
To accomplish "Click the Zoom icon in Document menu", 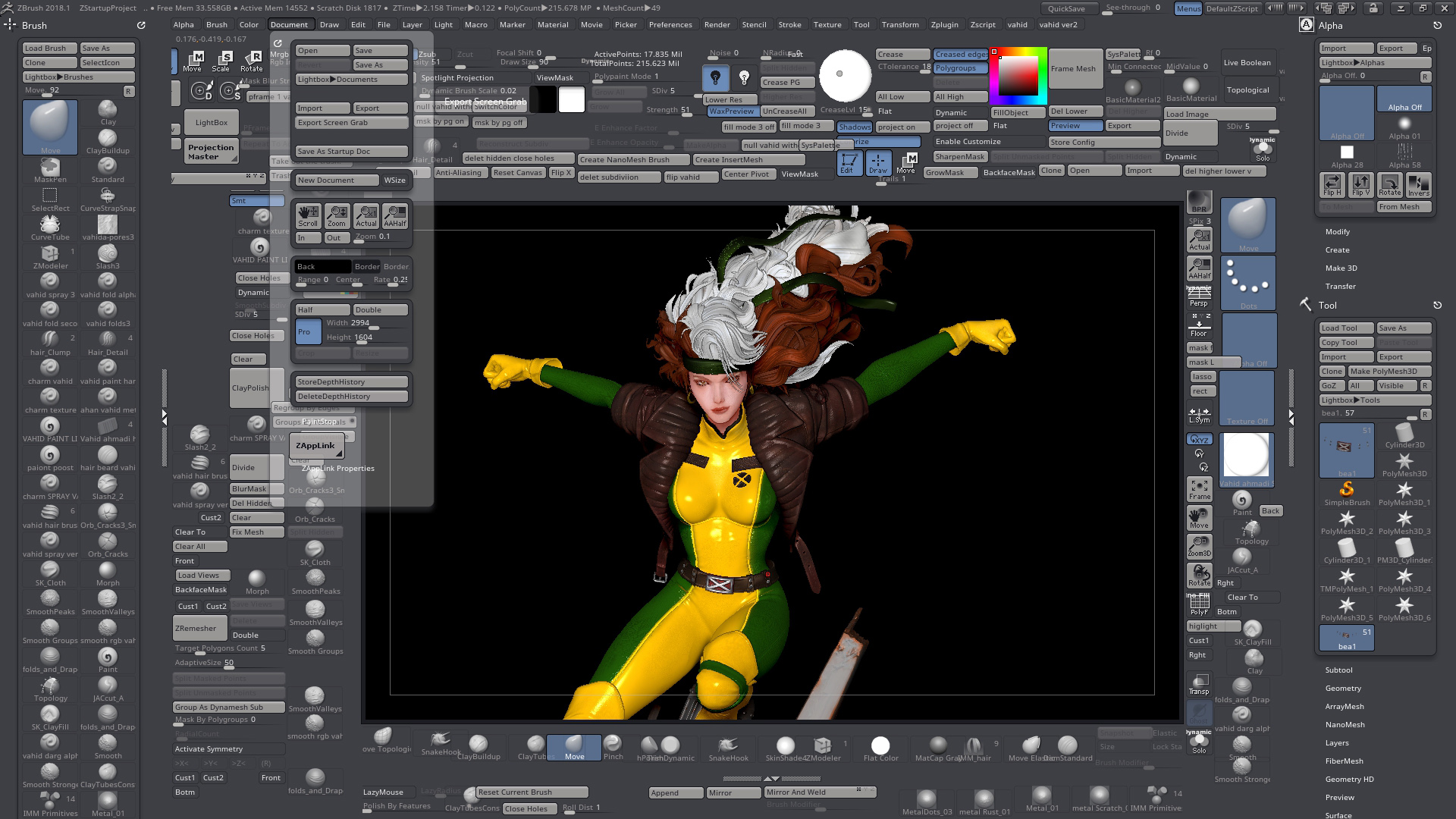I will click(x=337, y=216).
